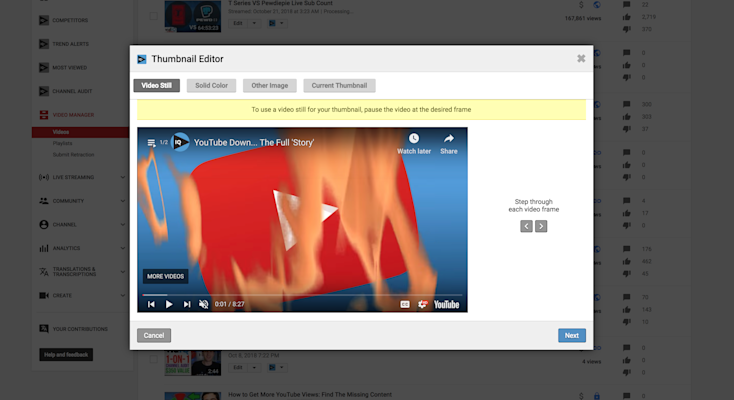This screenshot has height=400, width=734.
Task: Click the Create camera icon
Action: click(x=44, y=296)
